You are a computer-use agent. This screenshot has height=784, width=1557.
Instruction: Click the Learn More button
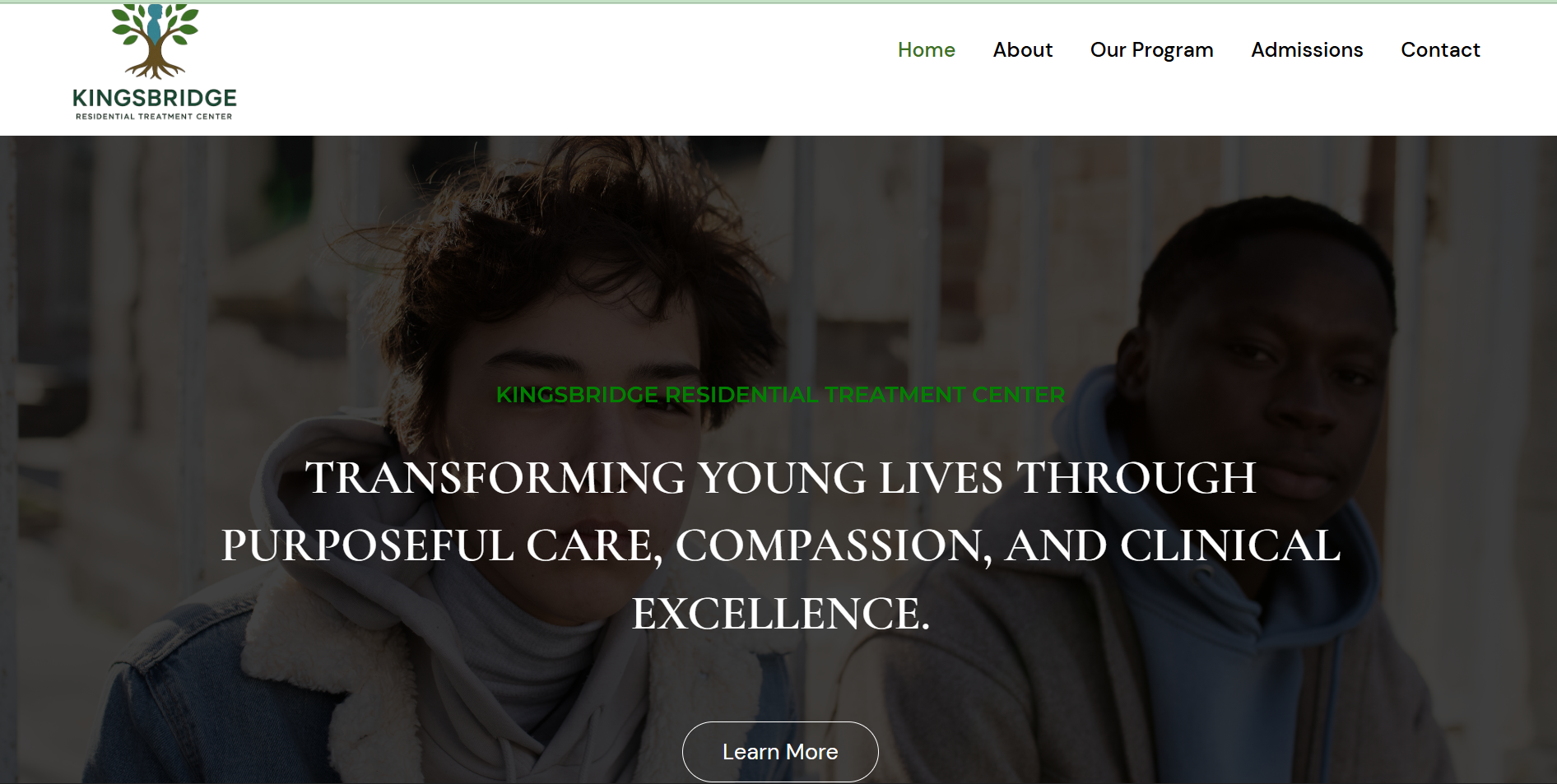click(x=780, y=752)
